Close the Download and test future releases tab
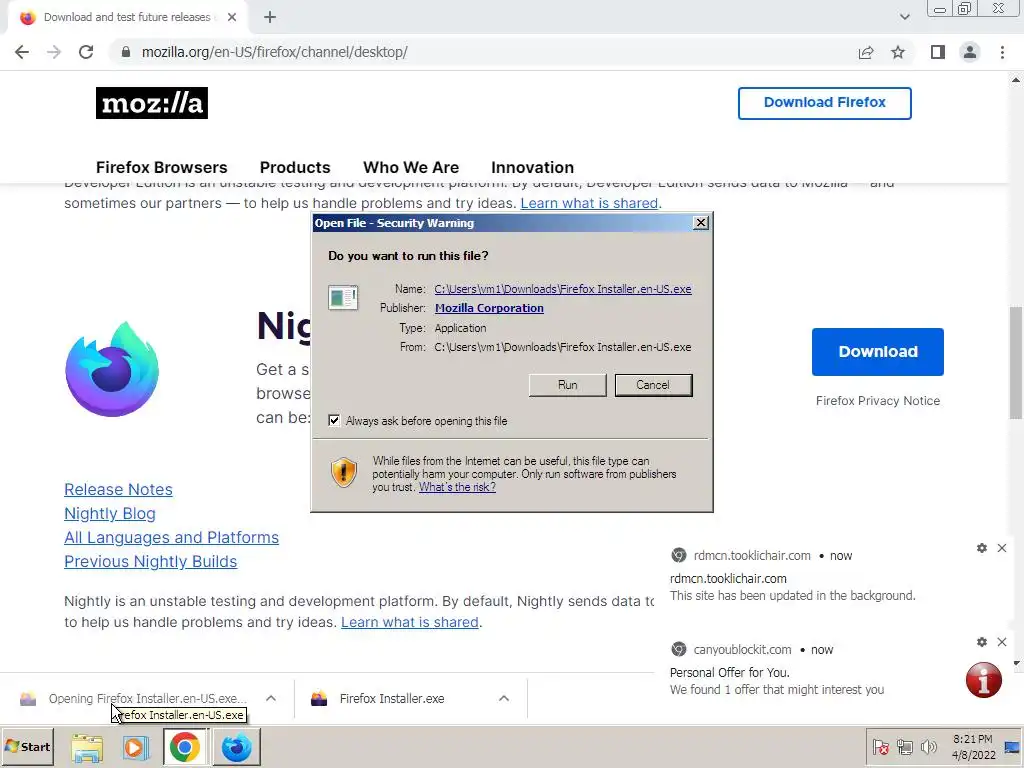The width and height of the screenshot is (1024, 768). point(232,18)
